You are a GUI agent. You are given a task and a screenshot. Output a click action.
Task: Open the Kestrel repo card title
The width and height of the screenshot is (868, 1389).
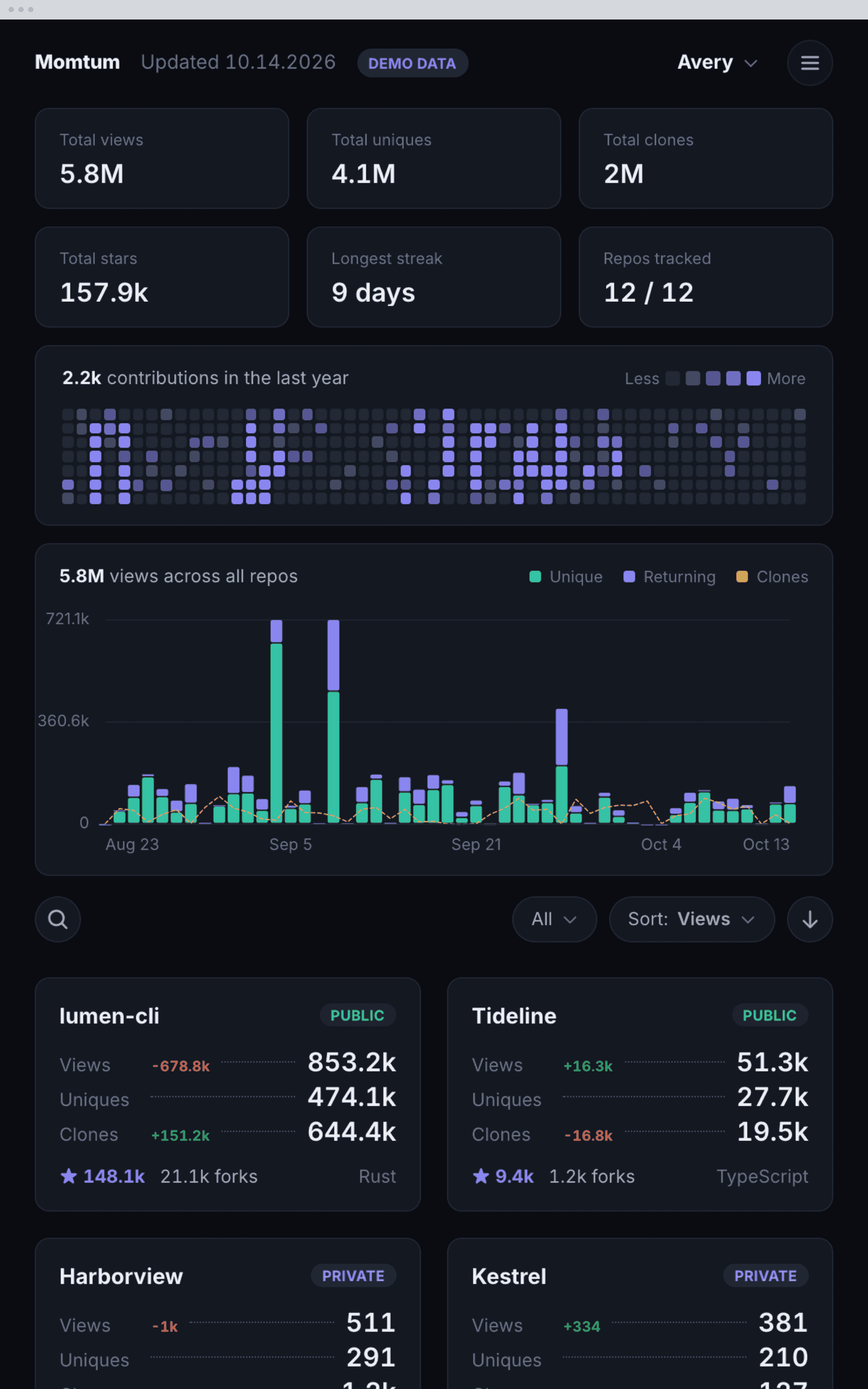click(x=509, y=1276)
